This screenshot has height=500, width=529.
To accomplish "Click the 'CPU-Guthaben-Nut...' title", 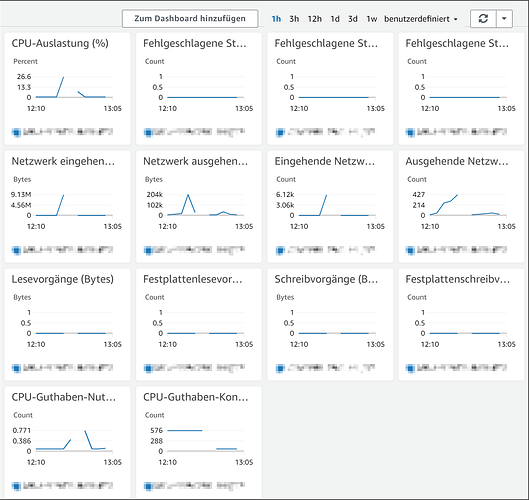I will coord(64,397).
